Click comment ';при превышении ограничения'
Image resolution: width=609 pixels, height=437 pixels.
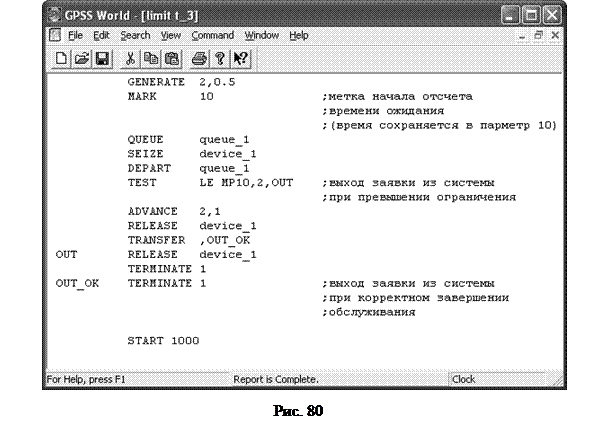tap(419, 197)
